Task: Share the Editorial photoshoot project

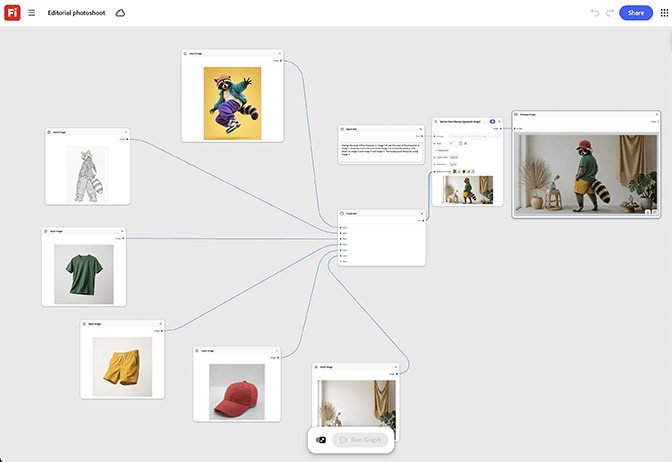Action: point(636,13)
